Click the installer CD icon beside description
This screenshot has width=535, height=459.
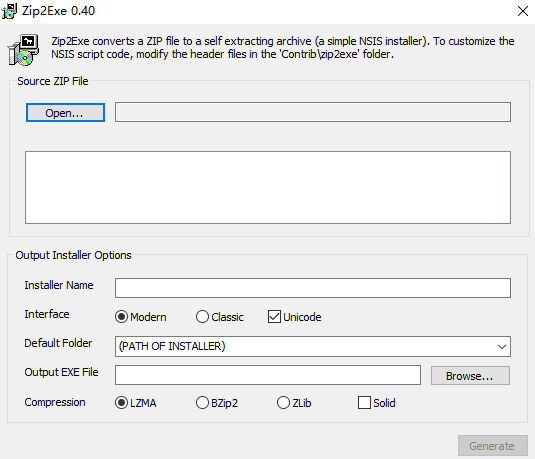click(x=24, y=50)
